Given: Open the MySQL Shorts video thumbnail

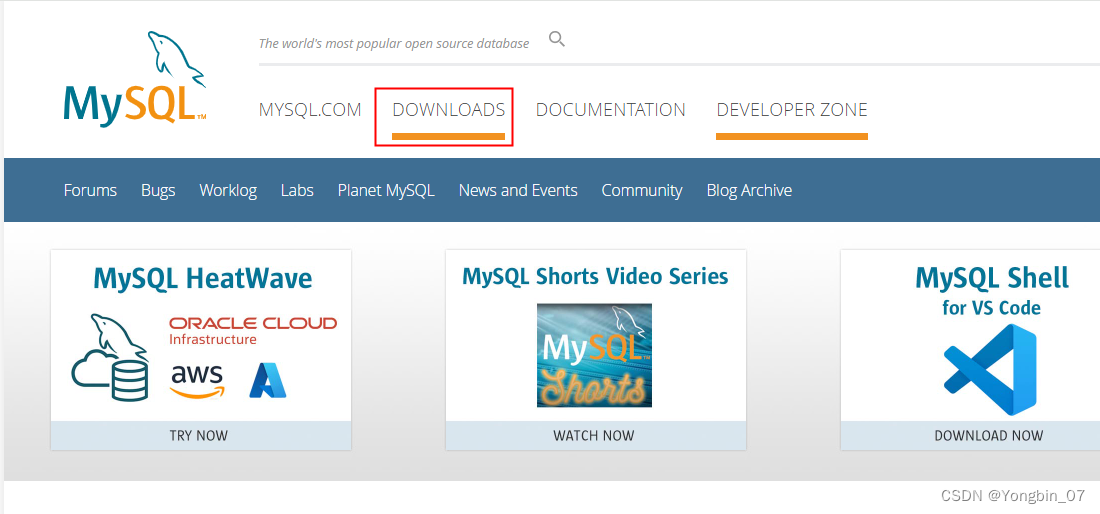Looking at the screenshot, I should coord(594,355).
